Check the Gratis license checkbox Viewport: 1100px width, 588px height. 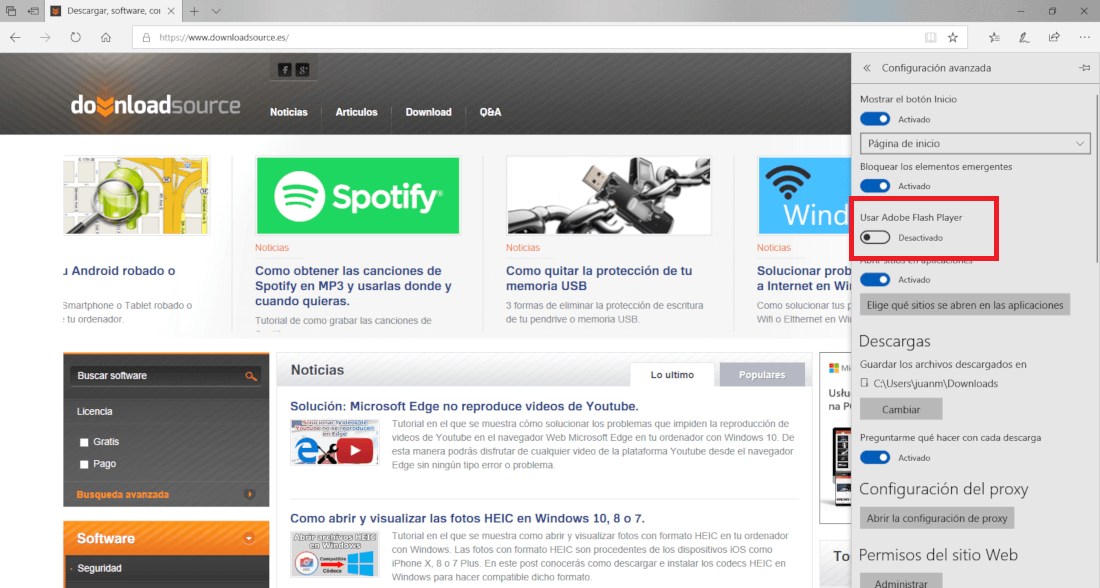[x=84, y=442]
